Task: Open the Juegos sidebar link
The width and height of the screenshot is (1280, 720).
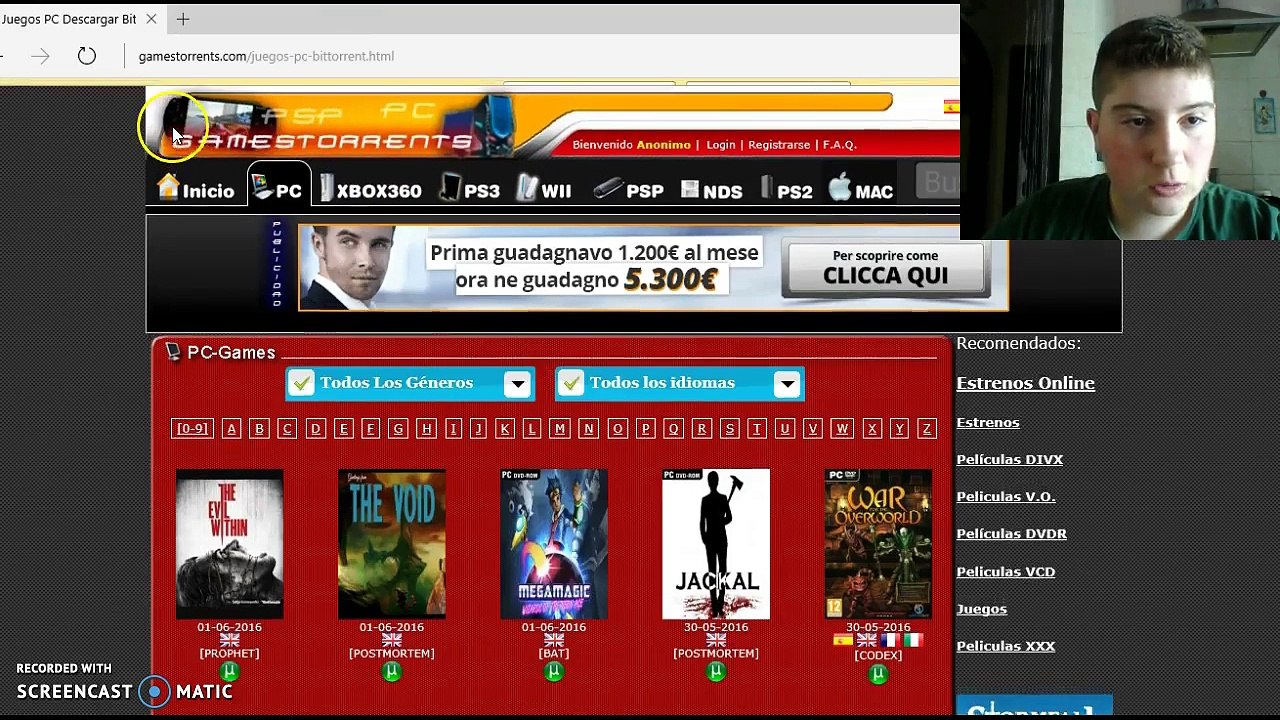Action: (981, 609)
